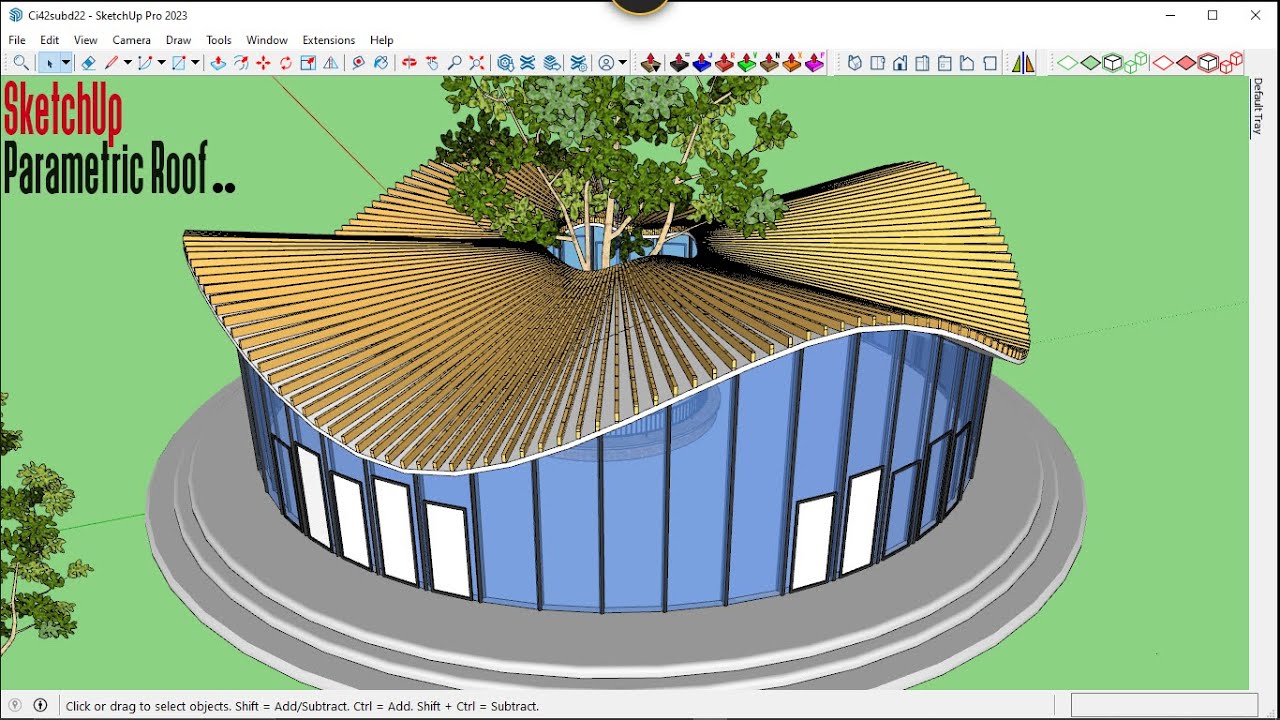Click the red outlined diamond icon

pyautogui.click(x=1163, y=63)
